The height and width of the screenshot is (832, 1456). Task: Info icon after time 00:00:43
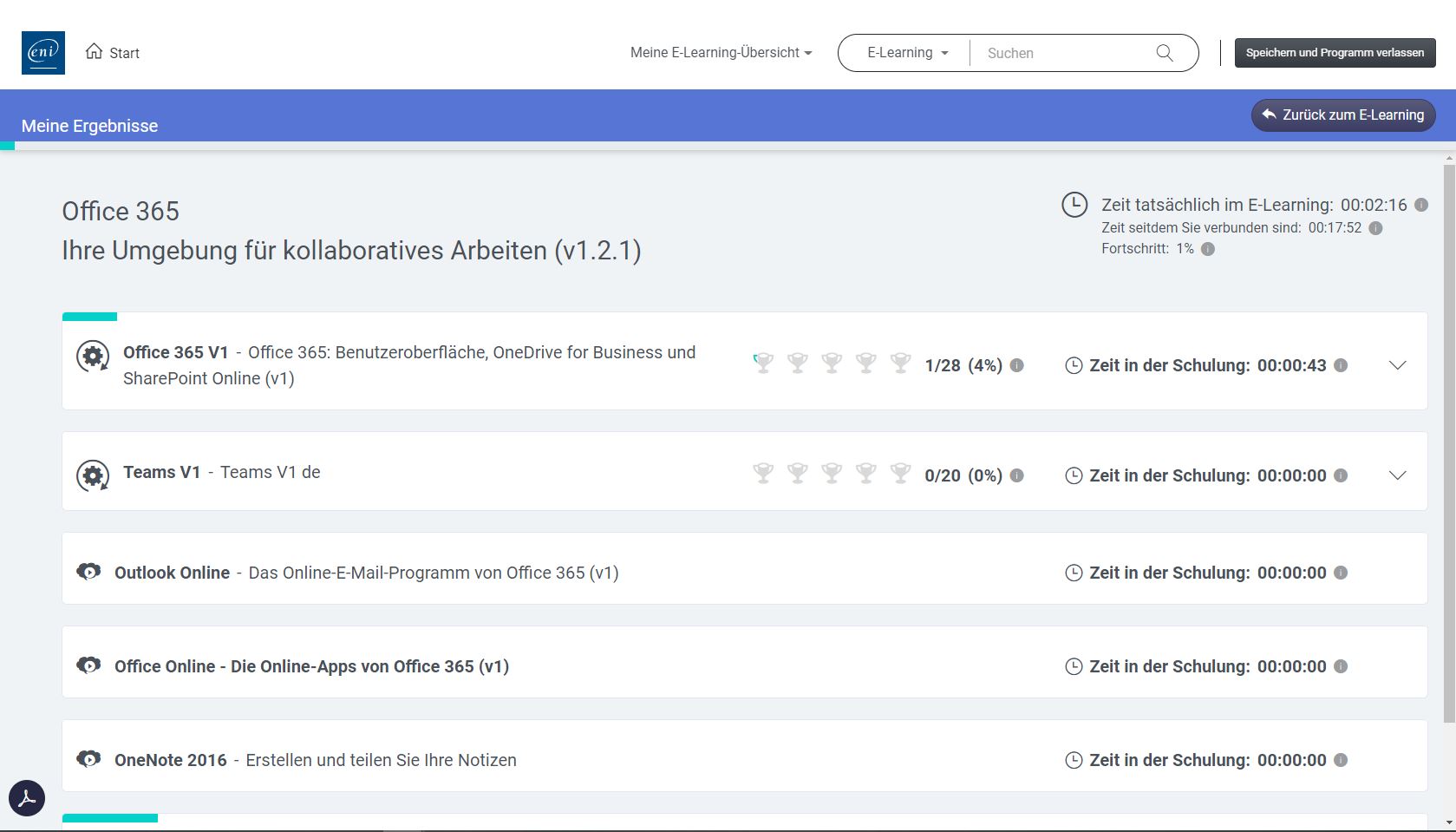(x=1341, y=365)
